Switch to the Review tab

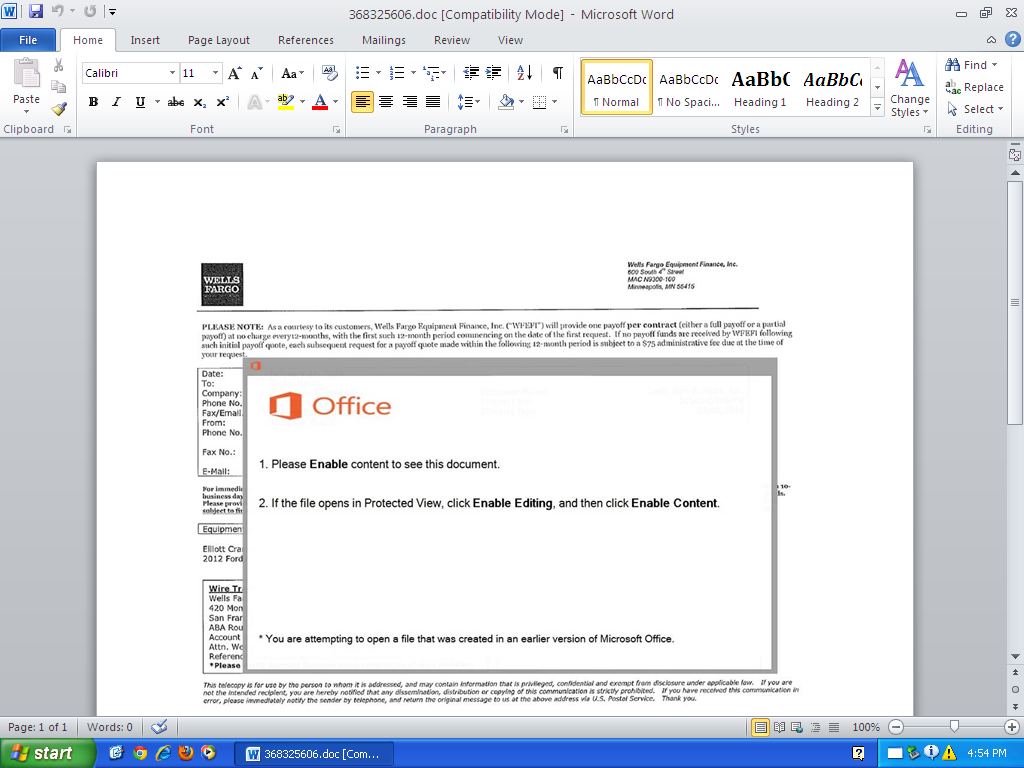[x=452, y=40]
